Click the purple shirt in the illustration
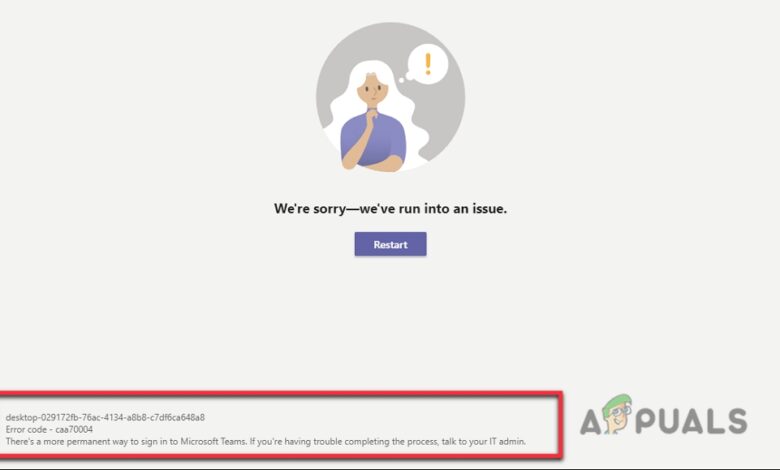Image resolution: width=780 pixels, height=470 pixels. (x=373, y=139)
